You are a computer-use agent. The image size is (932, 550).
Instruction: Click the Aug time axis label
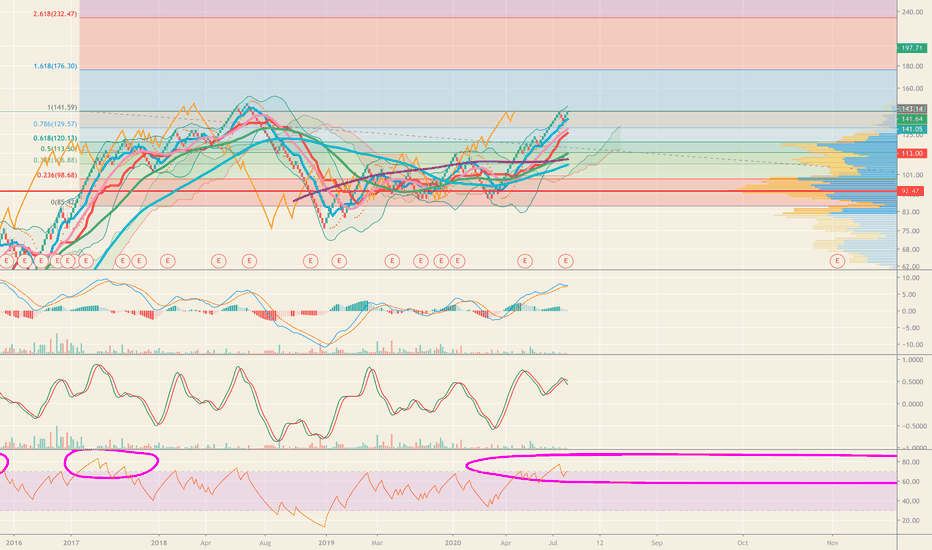tap(265, 543)
